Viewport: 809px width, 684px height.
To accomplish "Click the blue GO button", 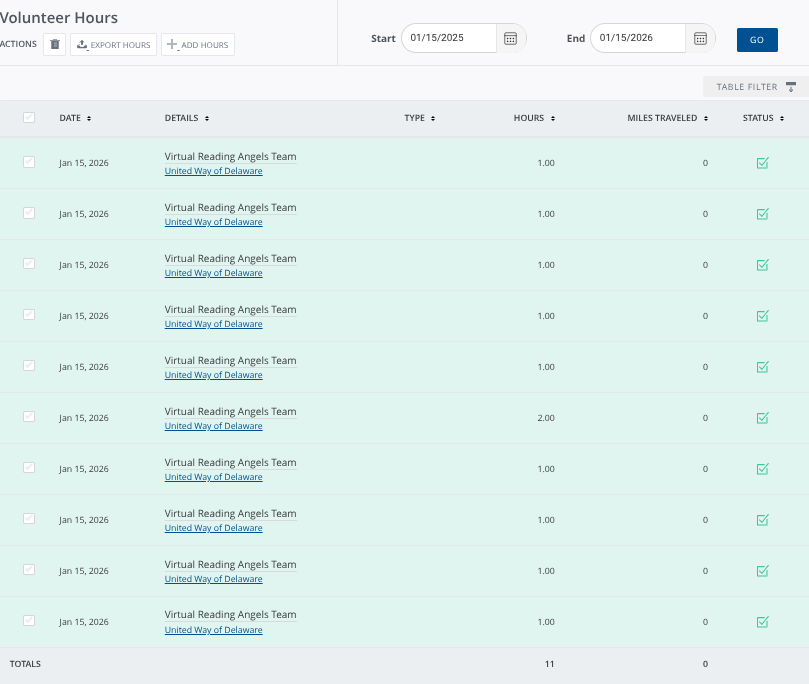I will [757, 39].
